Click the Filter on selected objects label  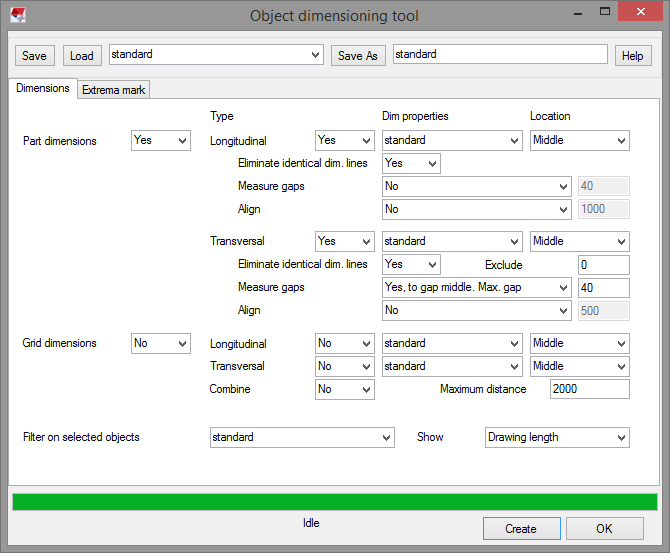pos(81,437)
